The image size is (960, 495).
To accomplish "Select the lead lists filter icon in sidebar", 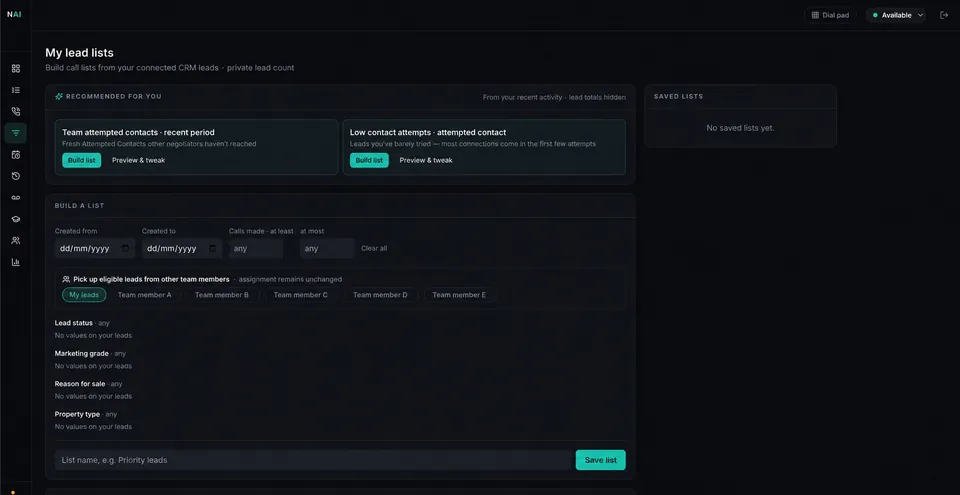I will click(16, 133).
